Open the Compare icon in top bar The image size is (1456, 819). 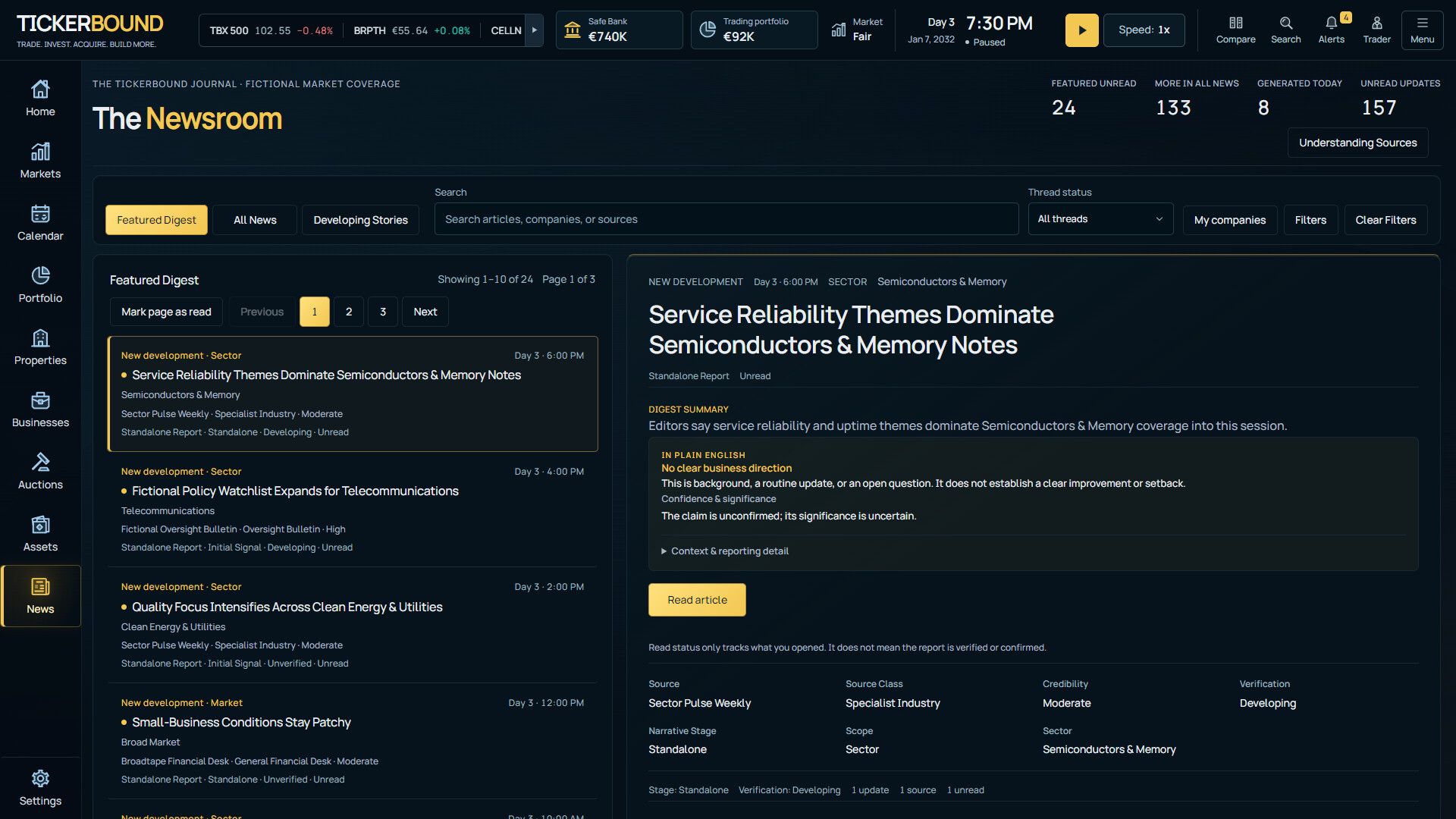tap(1235, 30)
